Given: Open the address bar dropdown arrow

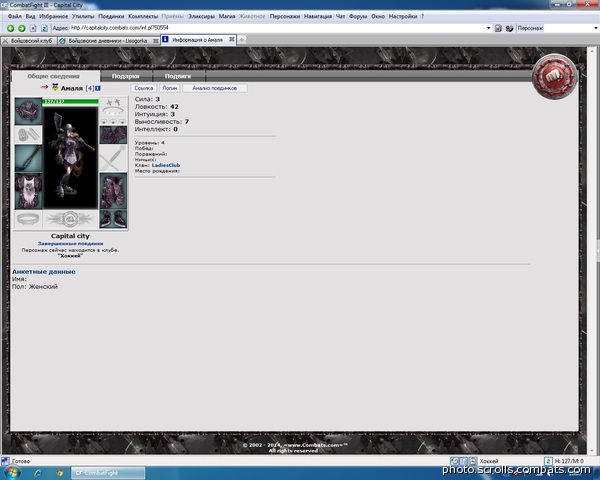Looking at the screenshot, I should click(x=488, y=28).
